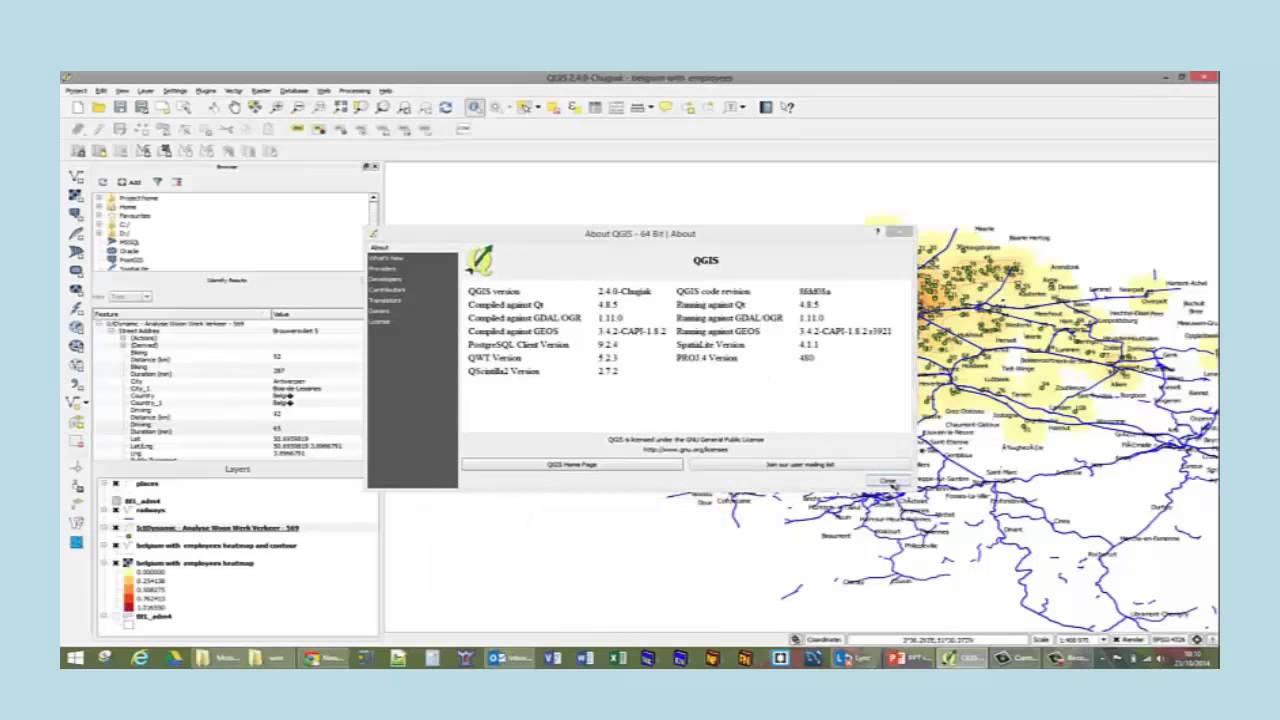Toggle visibility of Analyse Woon Werk Verkeer layer

[116, 528]
